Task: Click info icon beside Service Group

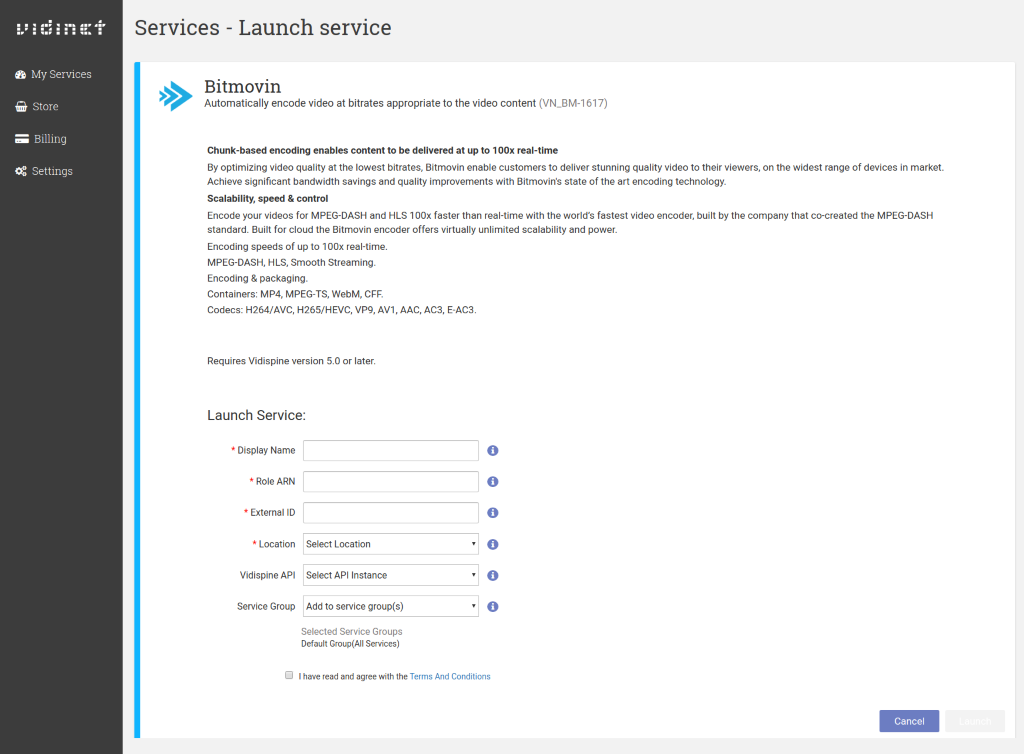Action: pos(493,607)
